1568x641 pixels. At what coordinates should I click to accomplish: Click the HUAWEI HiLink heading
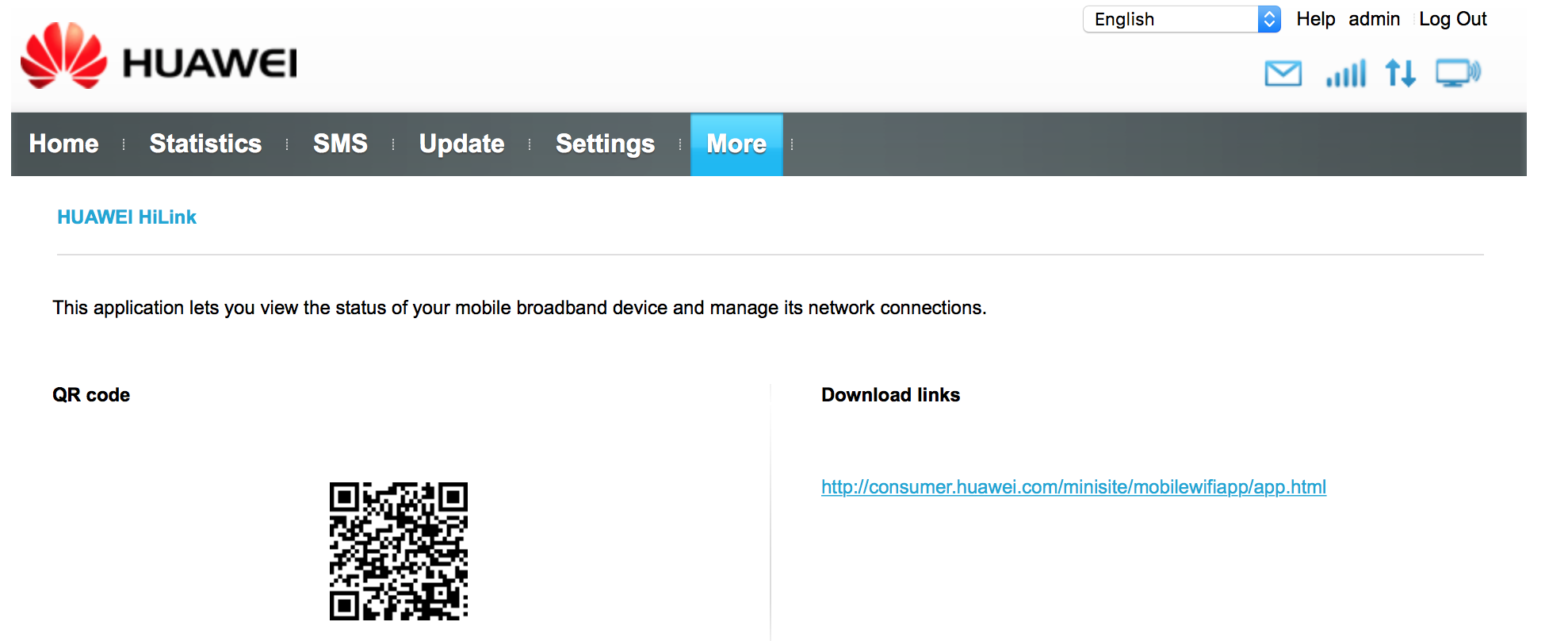coord(127,217)
